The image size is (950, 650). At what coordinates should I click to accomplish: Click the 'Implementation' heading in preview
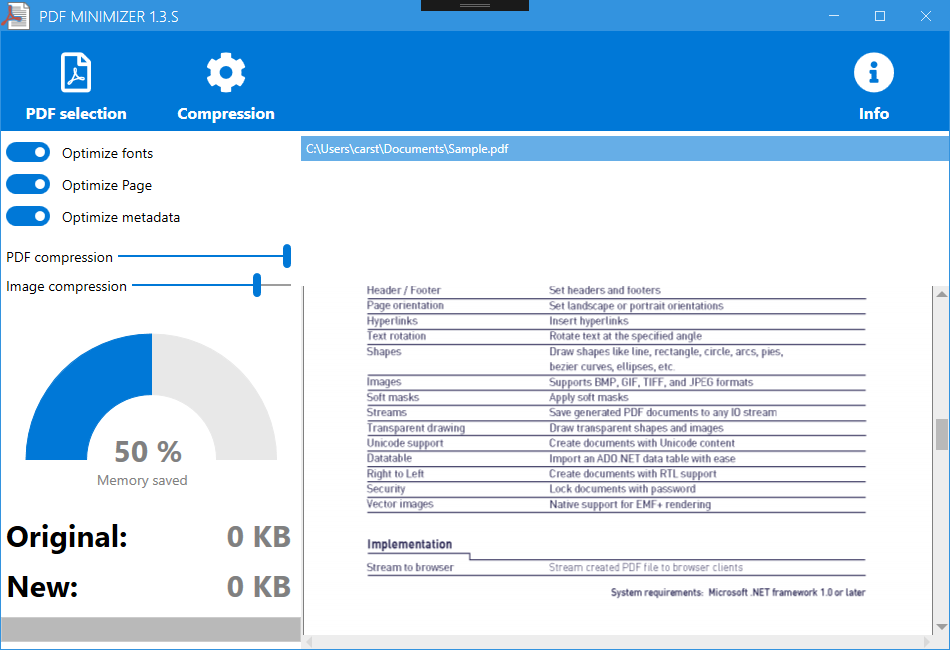pyautogui.click(x=410, y=544)
